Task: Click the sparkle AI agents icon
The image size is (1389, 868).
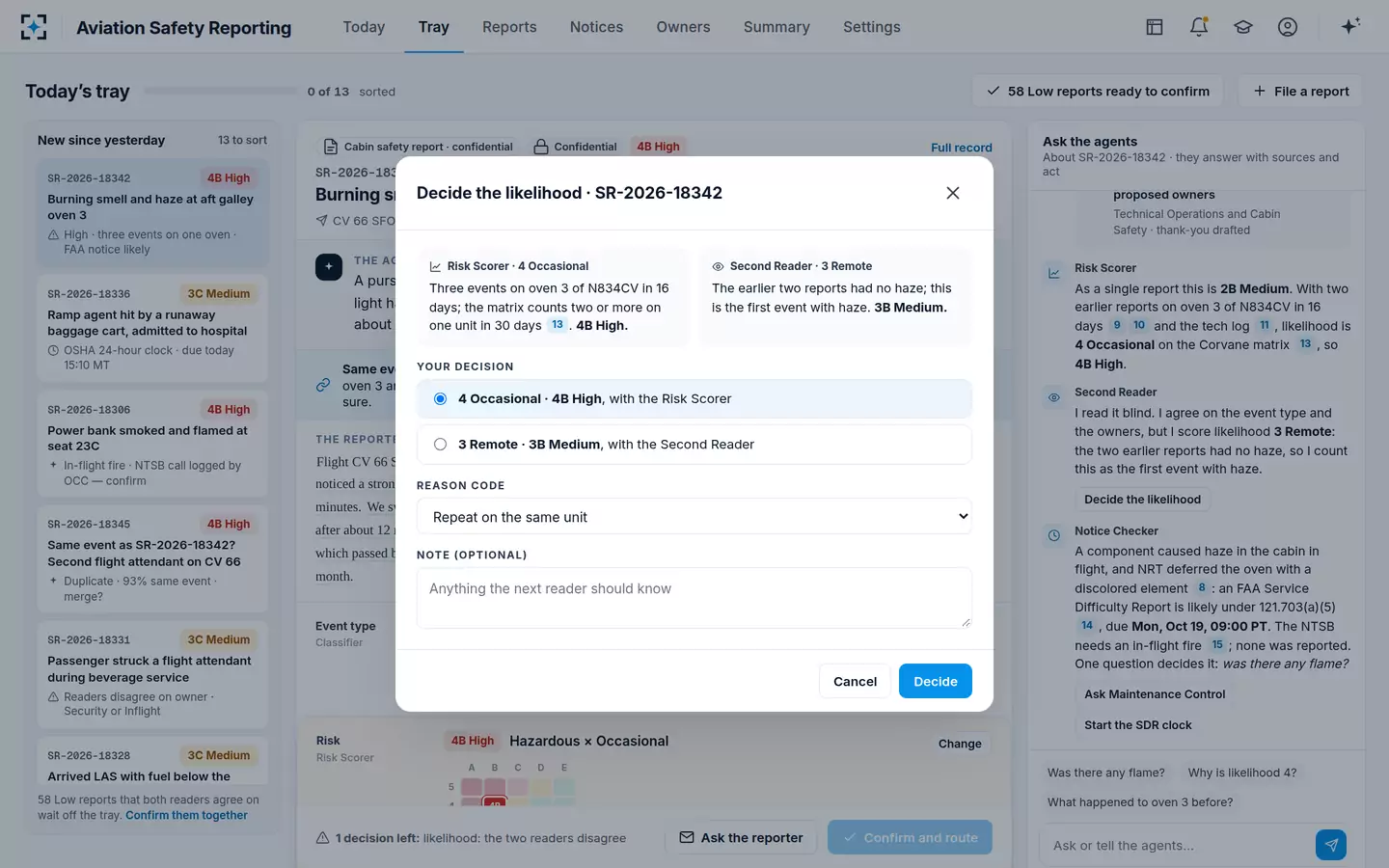Action: (1350, 26)
